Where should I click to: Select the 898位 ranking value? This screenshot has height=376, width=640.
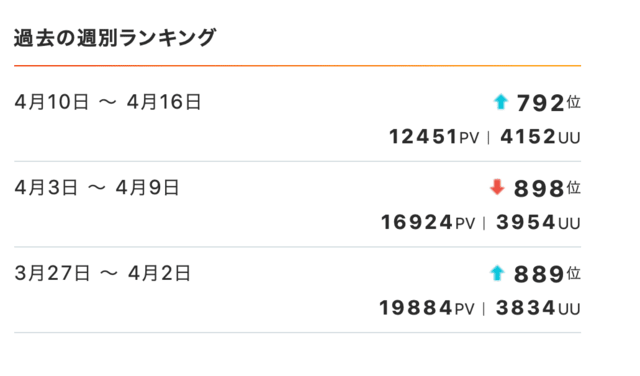[547, 188]
